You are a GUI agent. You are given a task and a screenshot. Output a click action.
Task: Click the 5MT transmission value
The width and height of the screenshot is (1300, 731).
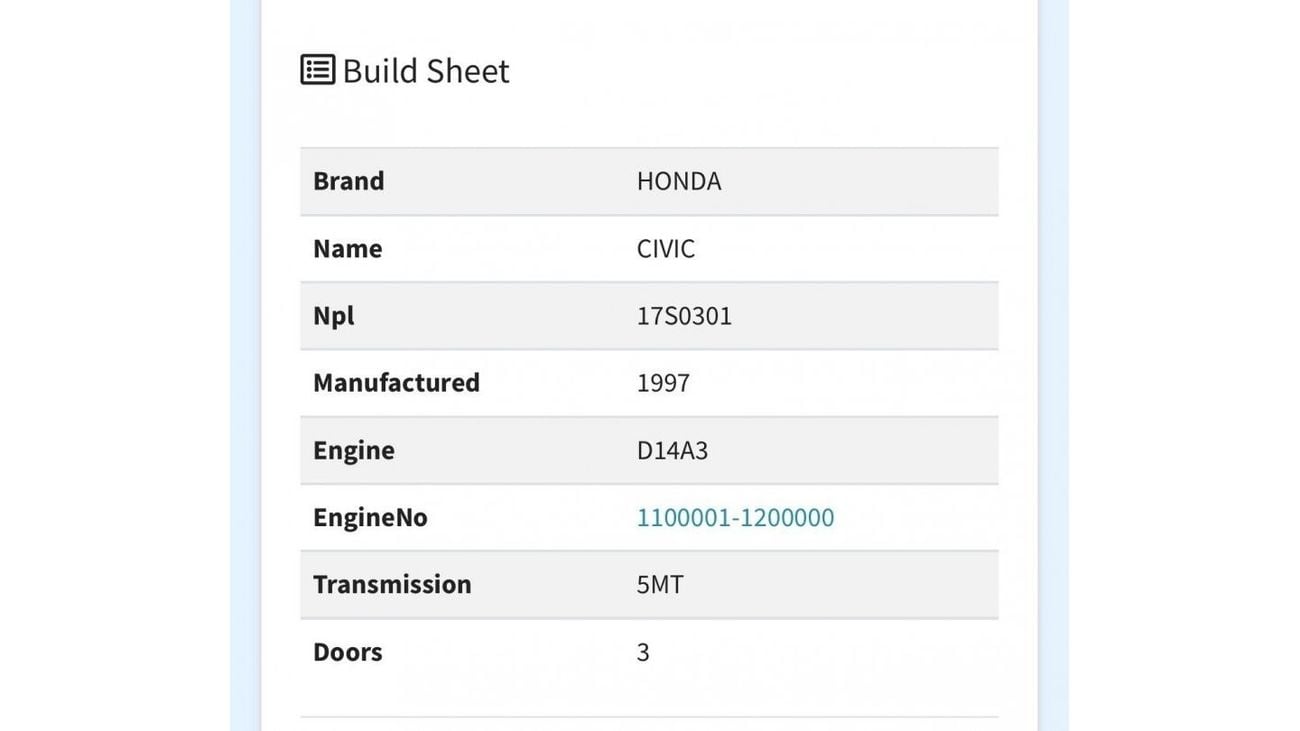660,584
